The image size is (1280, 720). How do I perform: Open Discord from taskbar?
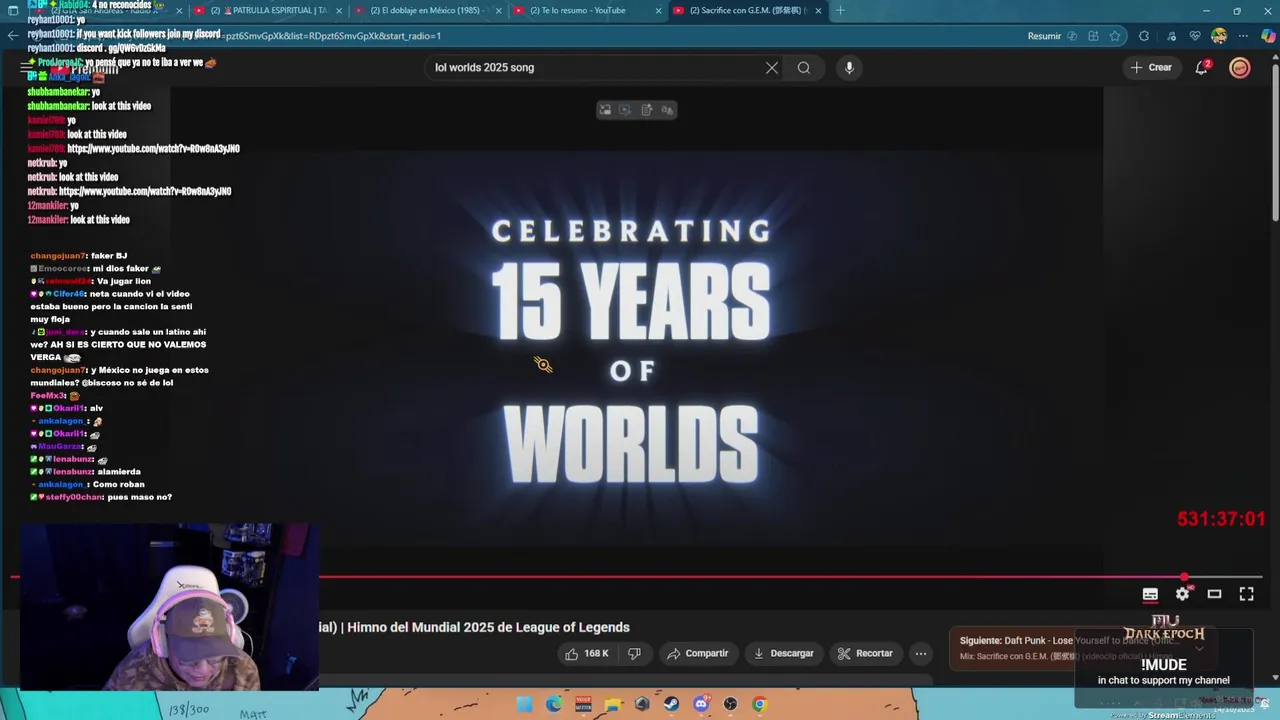tap(701, 704)
